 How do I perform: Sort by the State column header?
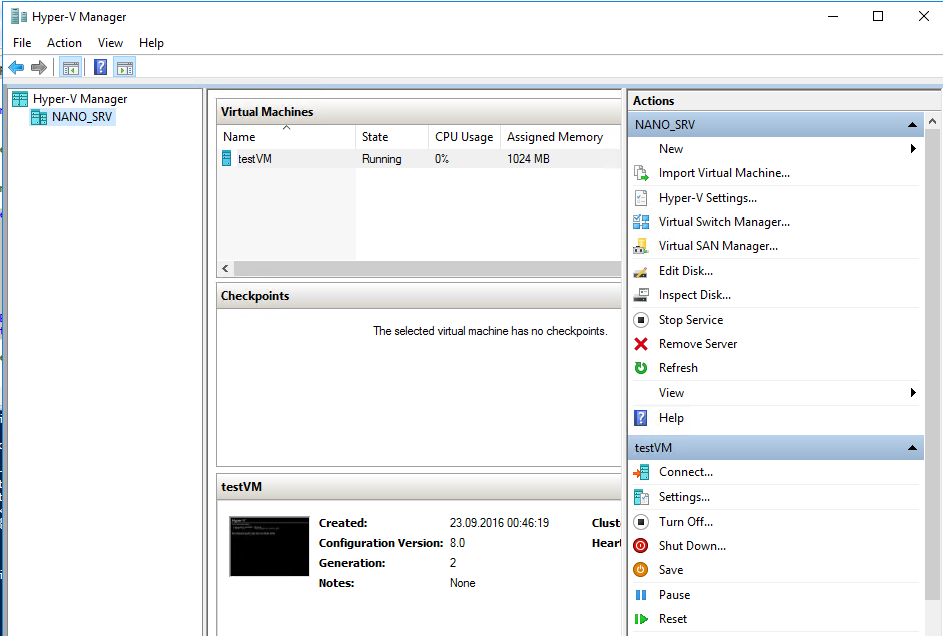pos(392,136)
